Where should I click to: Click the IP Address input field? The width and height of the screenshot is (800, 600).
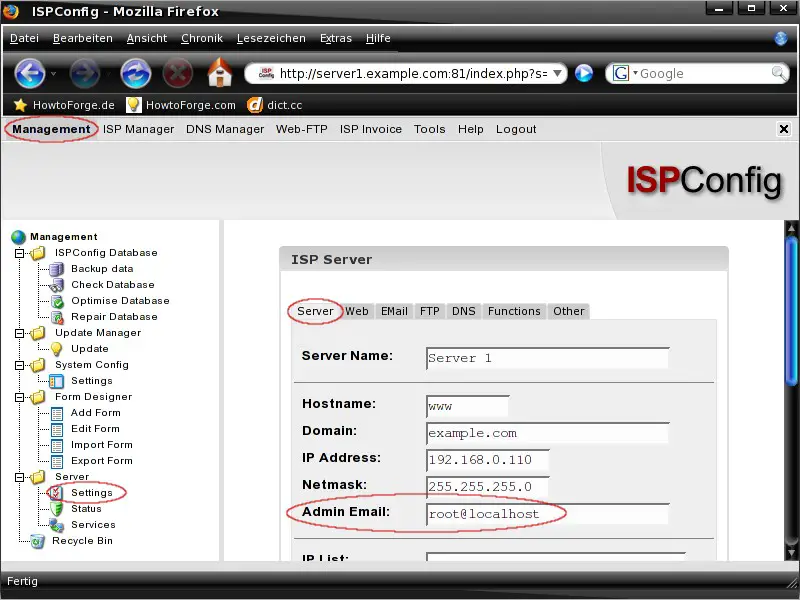point(488,460)
